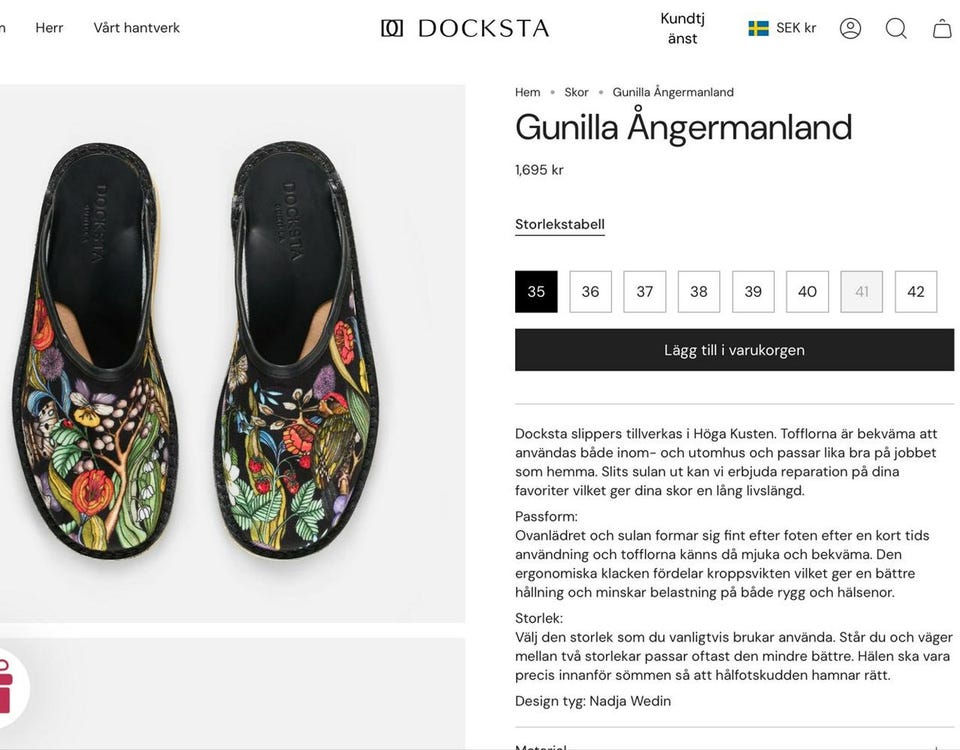Open the Vårt hantverk menu item
Screen dimensions: 960x750
click(137, 28)
